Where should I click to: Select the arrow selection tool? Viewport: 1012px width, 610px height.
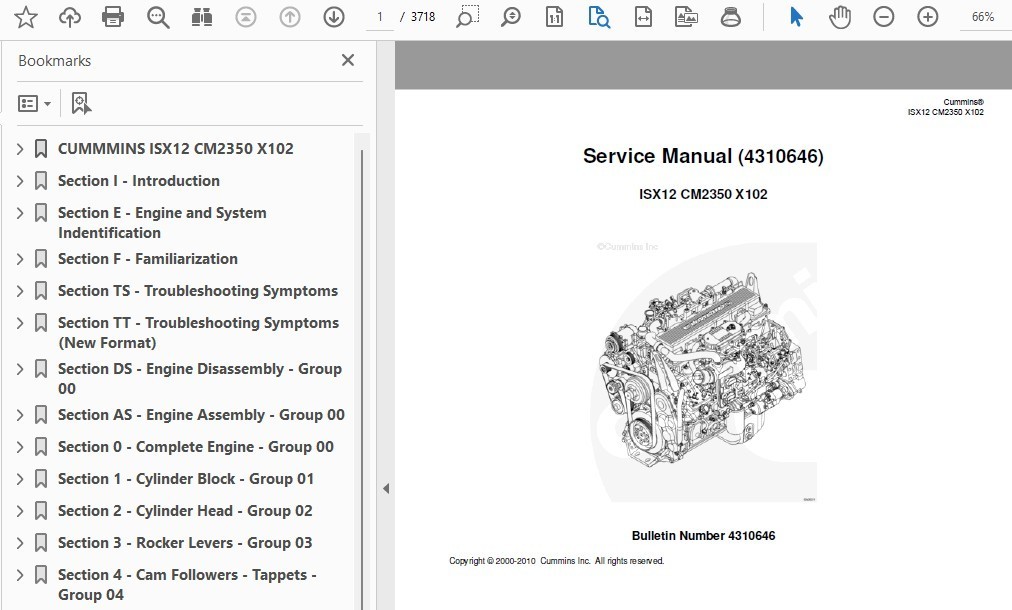point(796,17)
